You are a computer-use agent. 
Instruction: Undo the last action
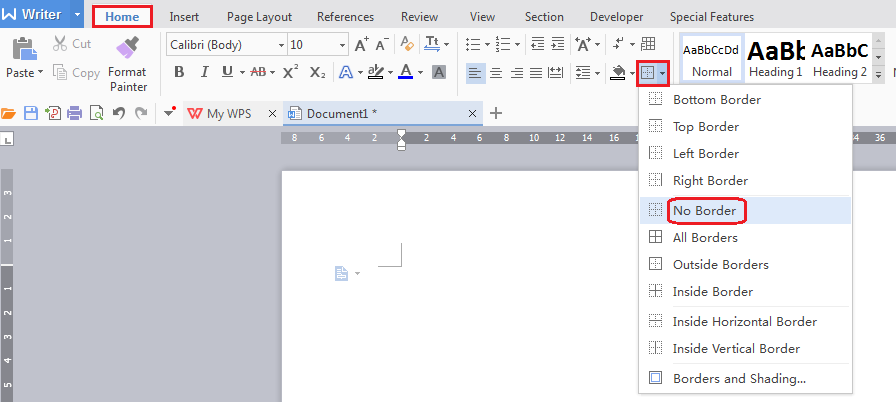[x=119, y=113]
